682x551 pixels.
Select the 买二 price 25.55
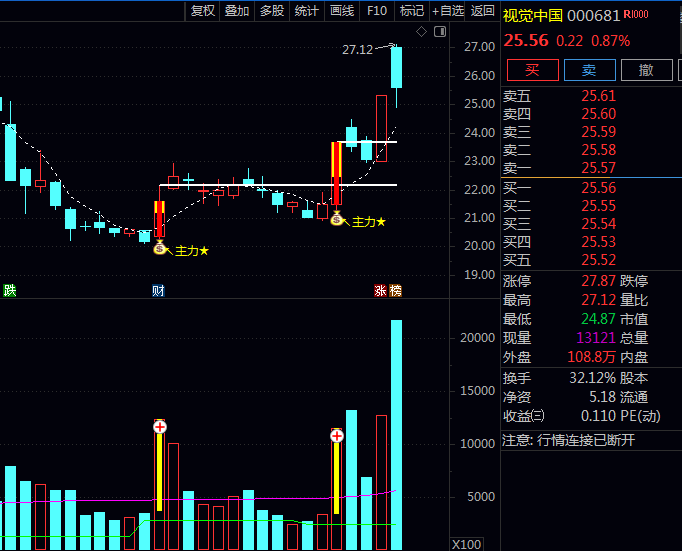coord(598,206)
